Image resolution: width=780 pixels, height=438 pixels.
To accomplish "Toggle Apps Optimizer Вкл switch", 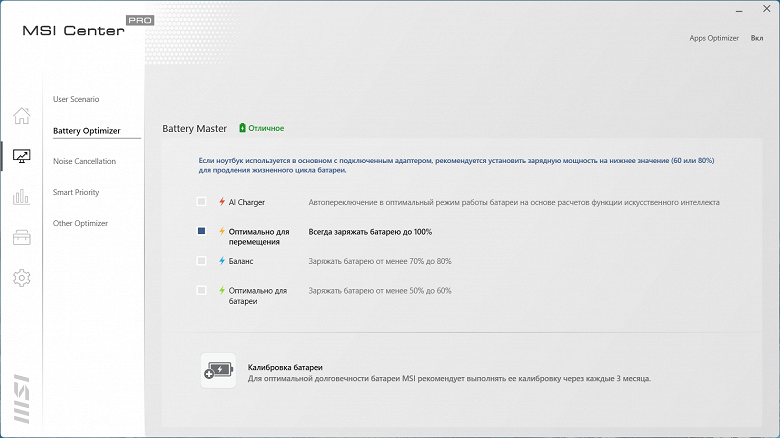I will 757,38.
